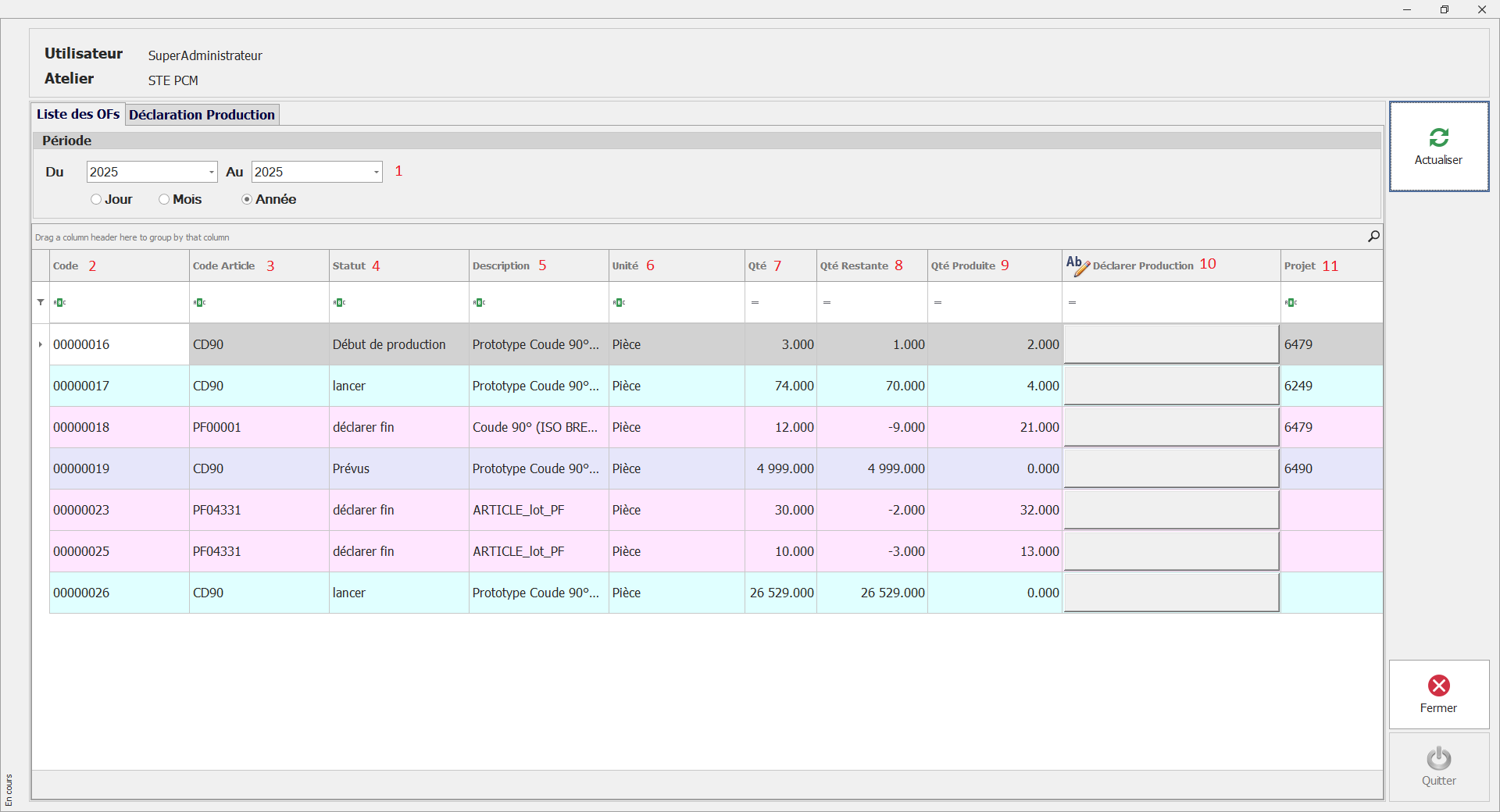Click the Statut column filter operator icon
The width and height of the screenshot is (1500, 812).
[x=339, y=302]
